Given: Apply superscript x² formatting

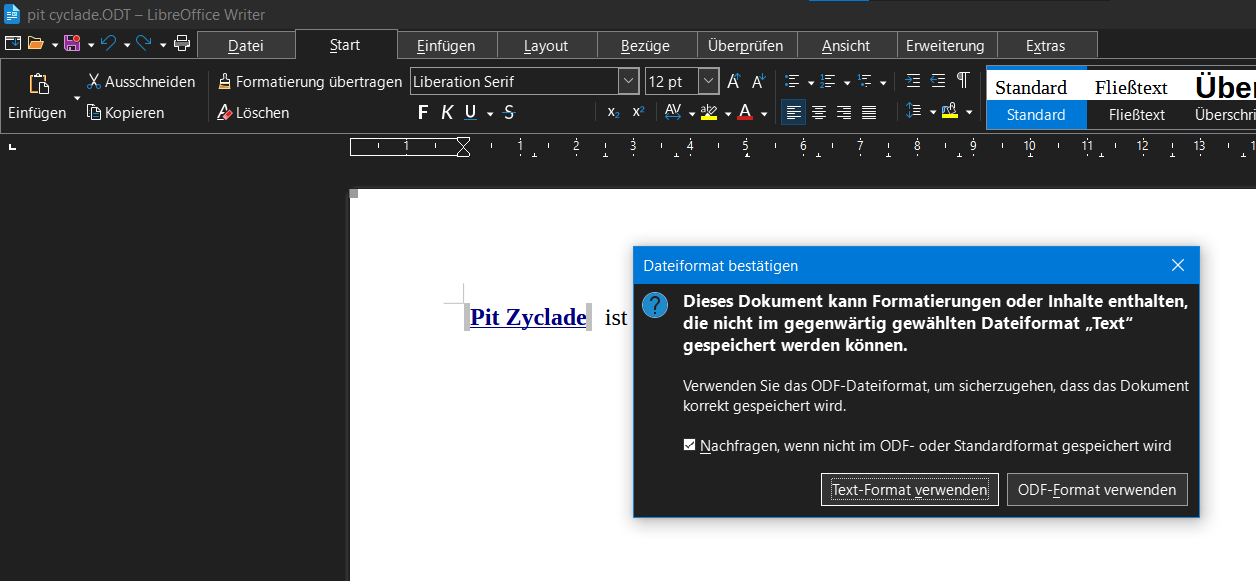Looking at the screenshot, I should (x=638, y=113).
